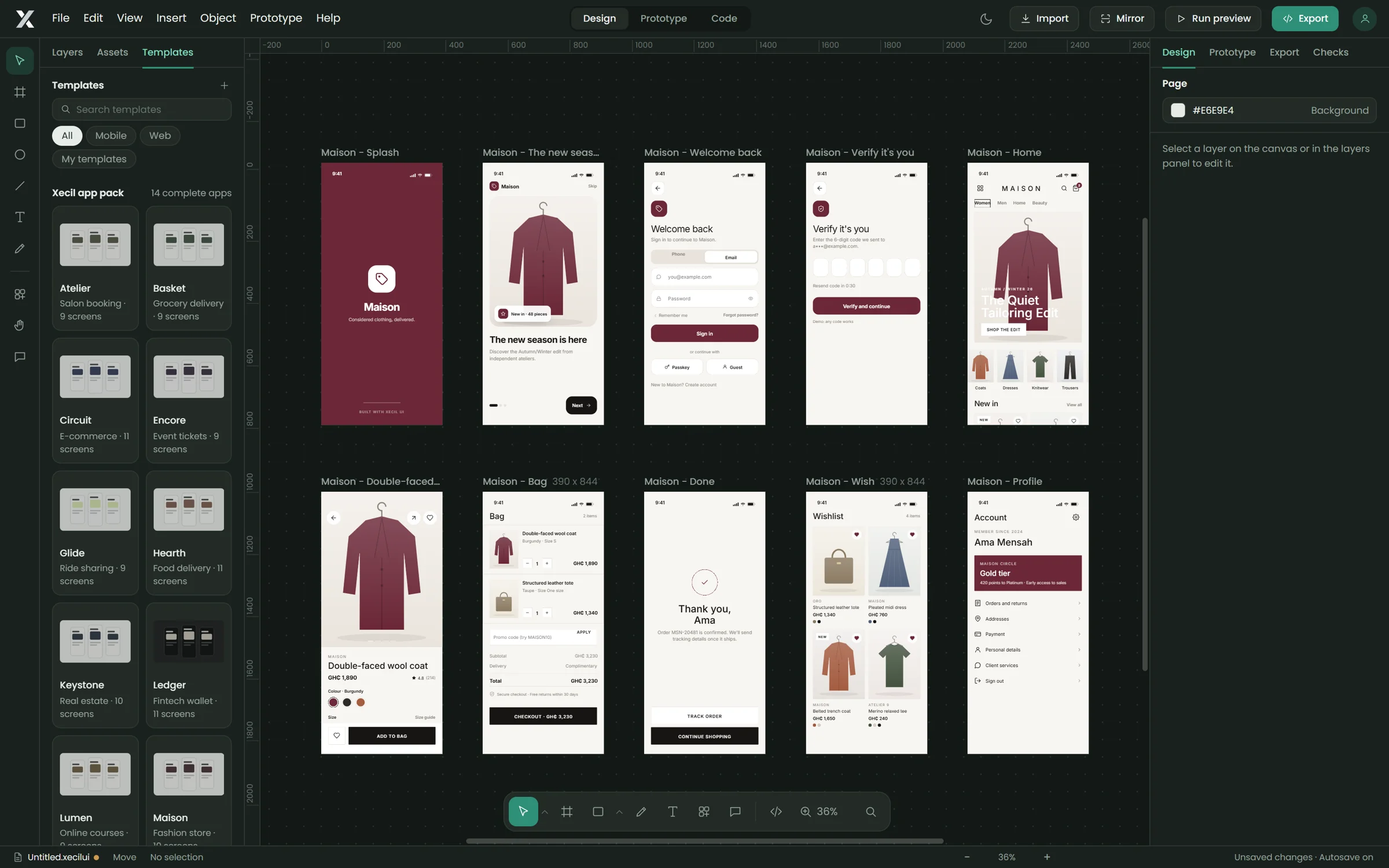
Task: Switch to the Prototype mode in top bar
Action: click(x=663, y=19)
